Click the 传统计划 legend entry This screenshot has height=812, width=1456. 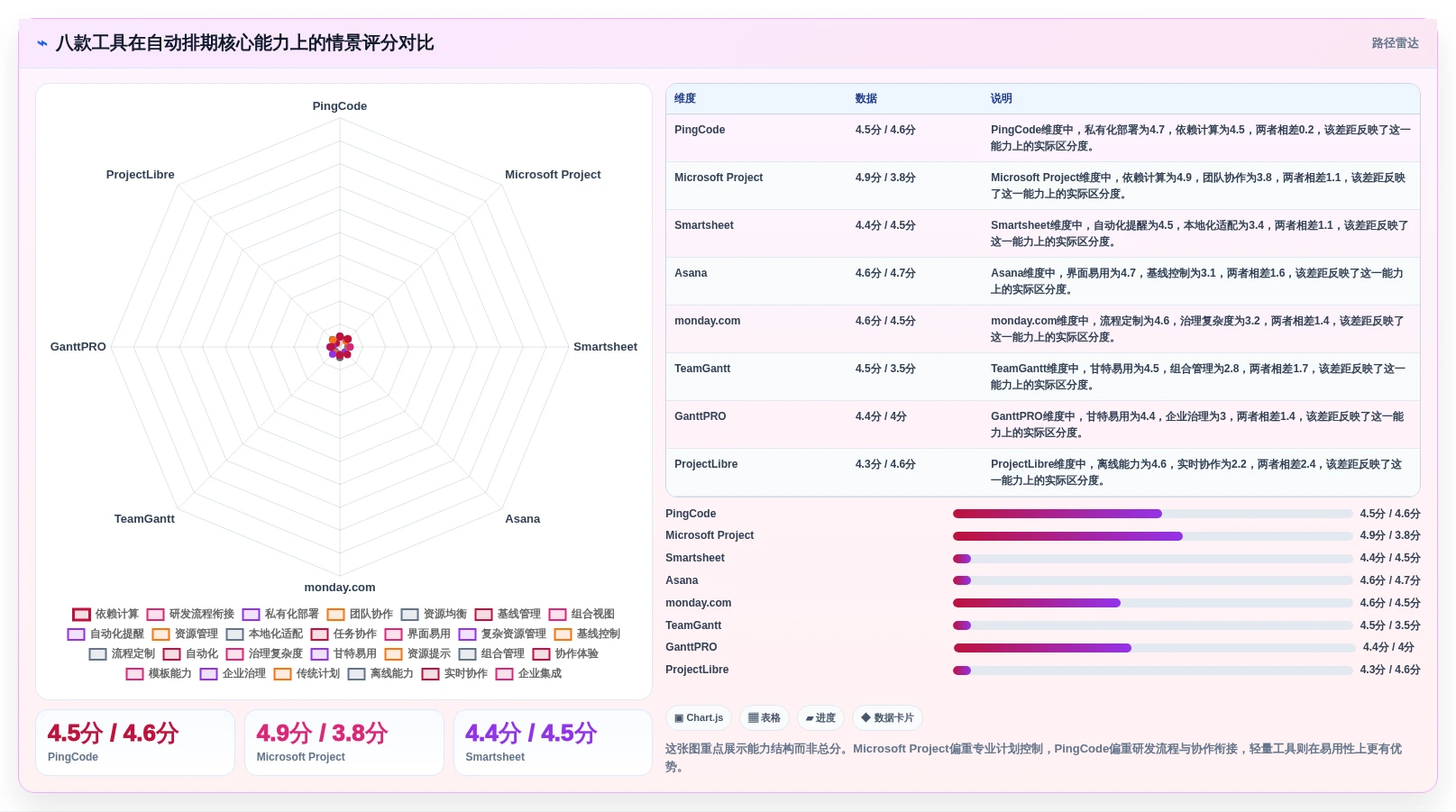pos(307,673)
